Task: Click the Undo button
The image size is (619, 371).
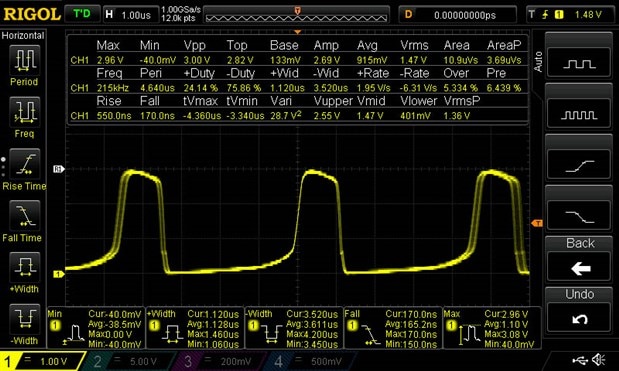Action: click(x=579, y=310)
